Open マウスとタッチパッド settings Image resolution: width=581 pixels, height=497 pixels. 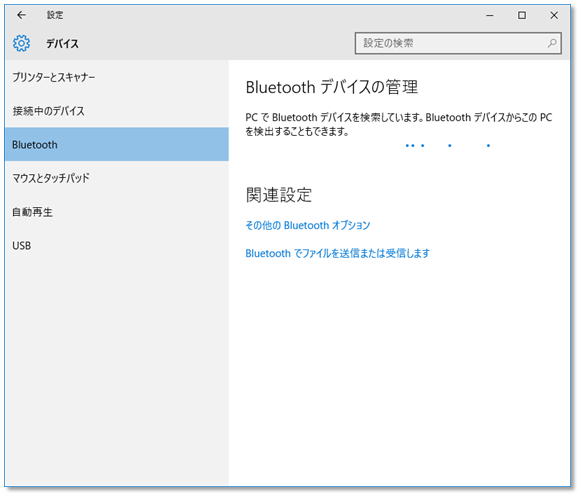(116, 178)
